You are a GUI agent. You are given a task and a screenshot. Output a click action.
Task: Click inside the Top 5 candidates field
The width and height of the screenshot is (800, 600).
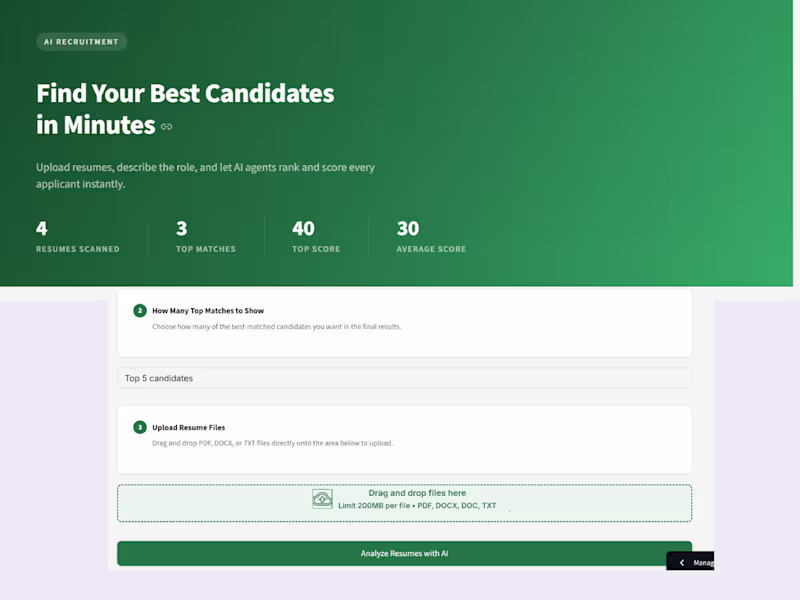300,377
